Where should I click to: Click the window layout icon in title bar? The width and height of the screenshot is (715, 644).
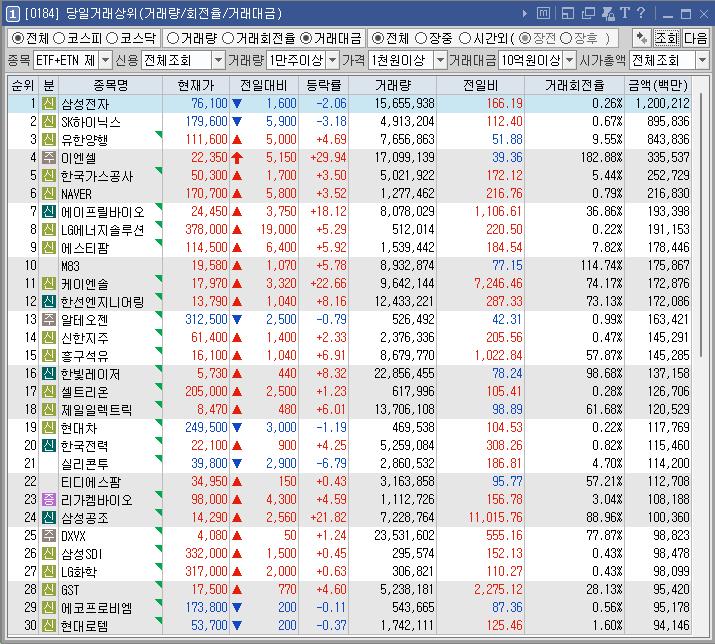click(x=568, y=14)
